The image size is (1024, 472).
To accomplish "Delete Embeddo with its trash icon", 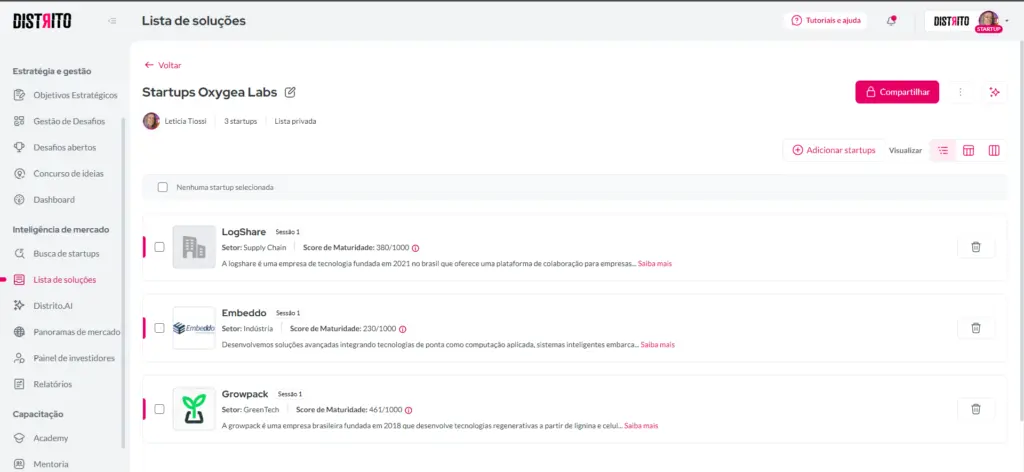I will [976, 328].
